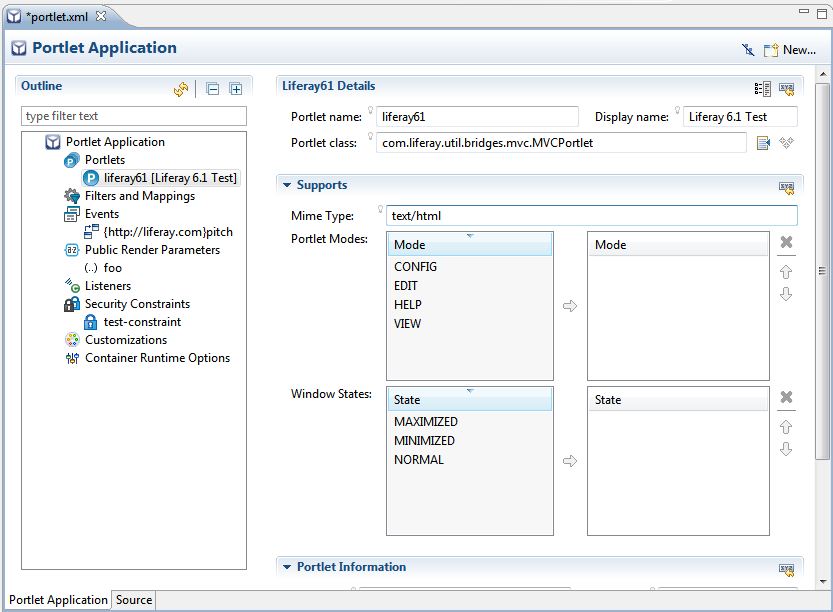This screenshot has width=833, height=612.
Task: Click move up arrow beside Portlet Modes
Action: tap(786, 271)
